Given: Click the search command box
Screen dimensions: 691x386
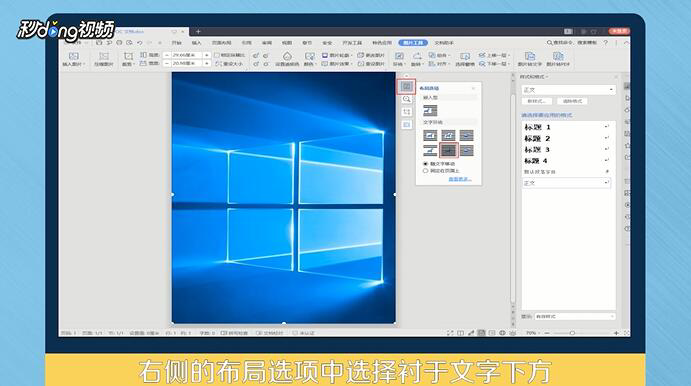Looking at the screenshot, I should tap(572, 43).
